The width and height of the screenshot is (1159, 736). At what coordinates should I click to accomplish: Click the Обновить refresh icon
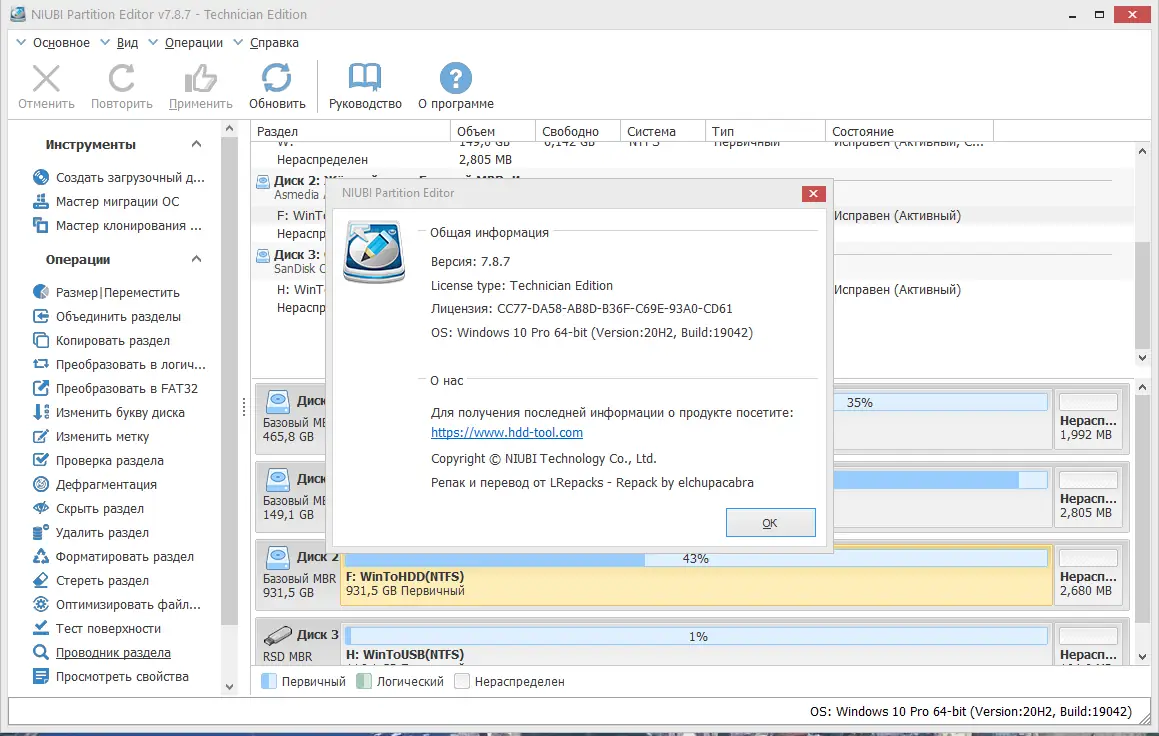(x=277, y=85)
